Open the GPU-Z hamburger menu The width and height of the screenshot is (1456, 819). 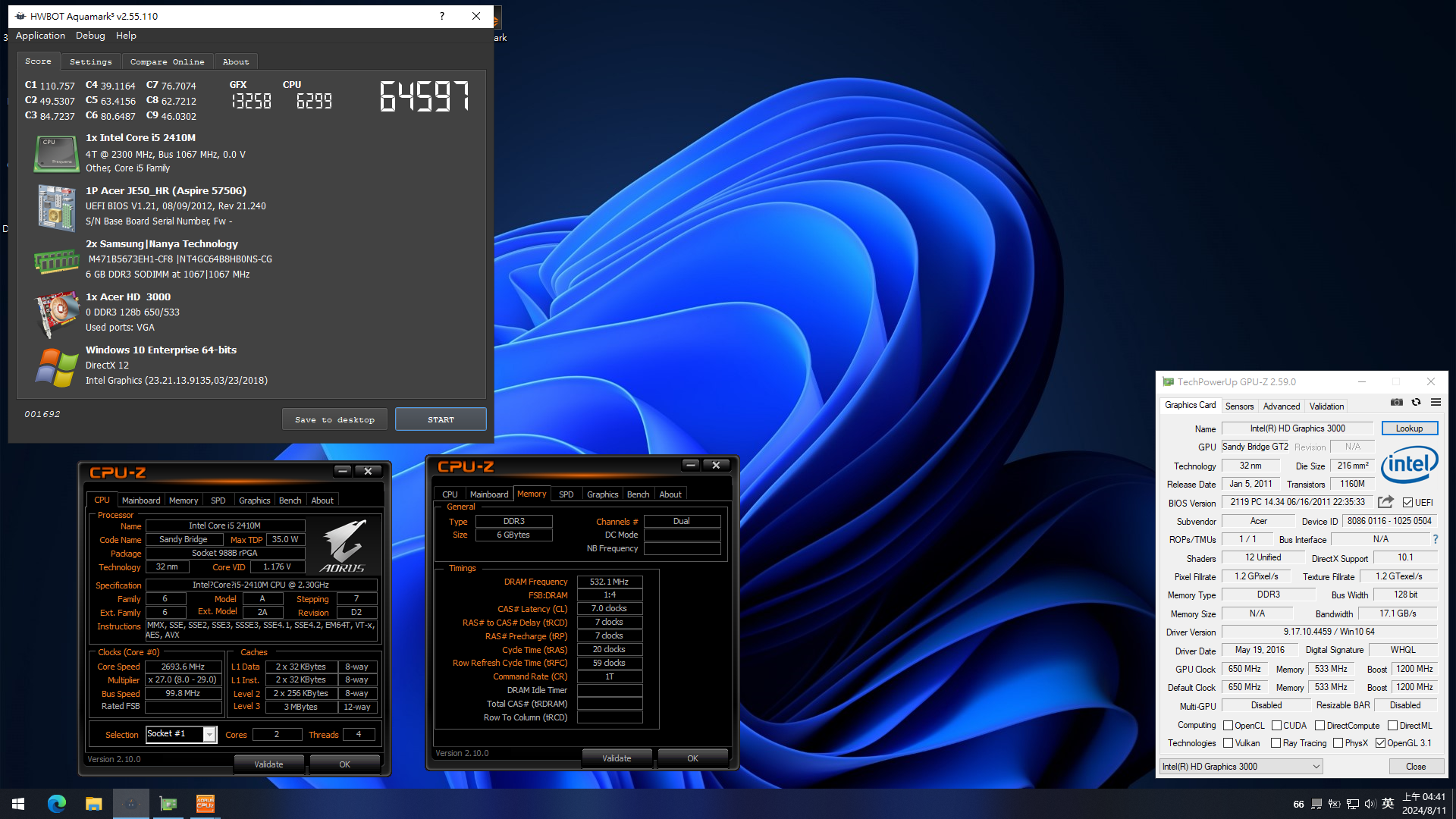coord(1436,402)
